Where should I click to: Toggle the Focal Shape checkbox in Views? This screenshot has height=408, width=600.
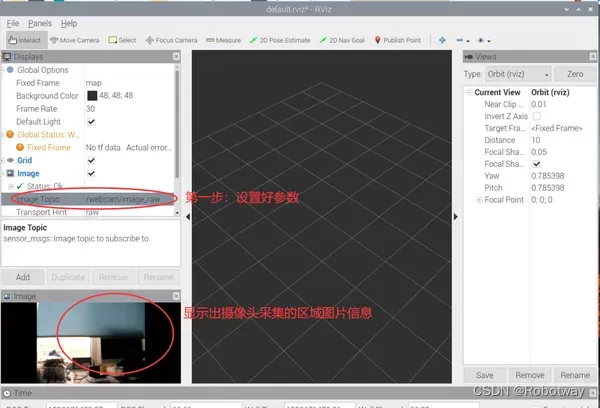pyautogui.click(x=536, y=164)
